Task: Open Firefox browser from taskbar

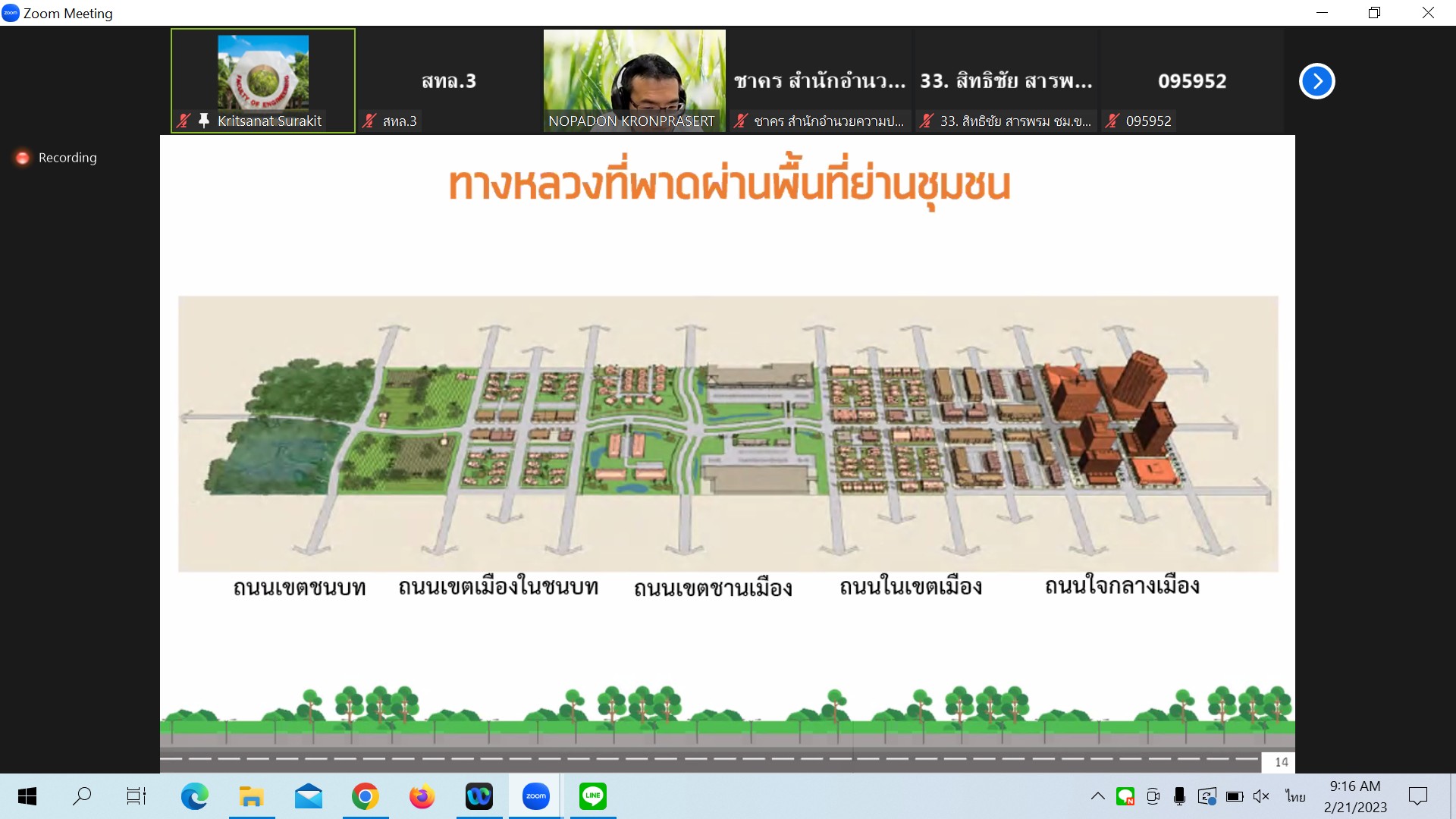Action: pos(422,796)
